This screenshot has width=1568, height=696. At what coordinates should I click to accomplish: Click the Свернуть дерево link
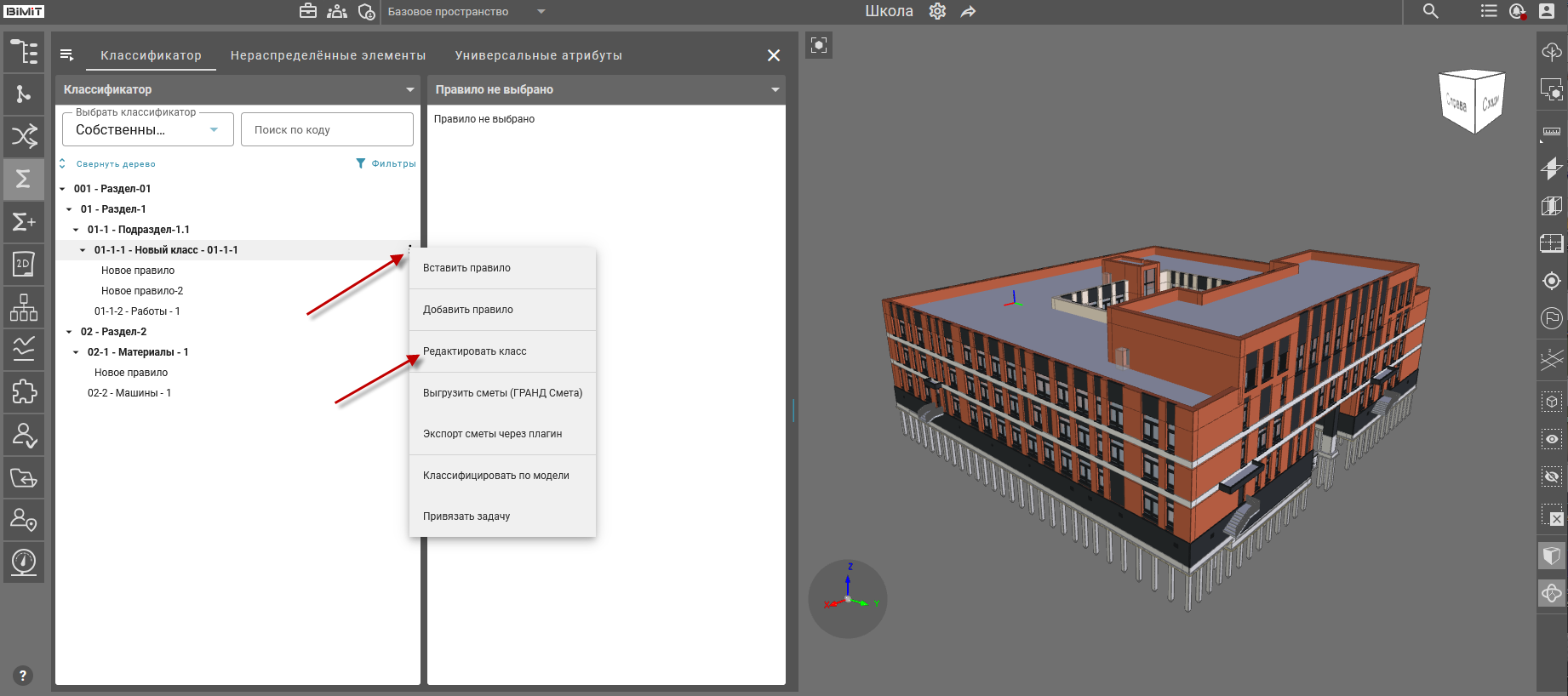pyautogui.click(x=116, y=164)
